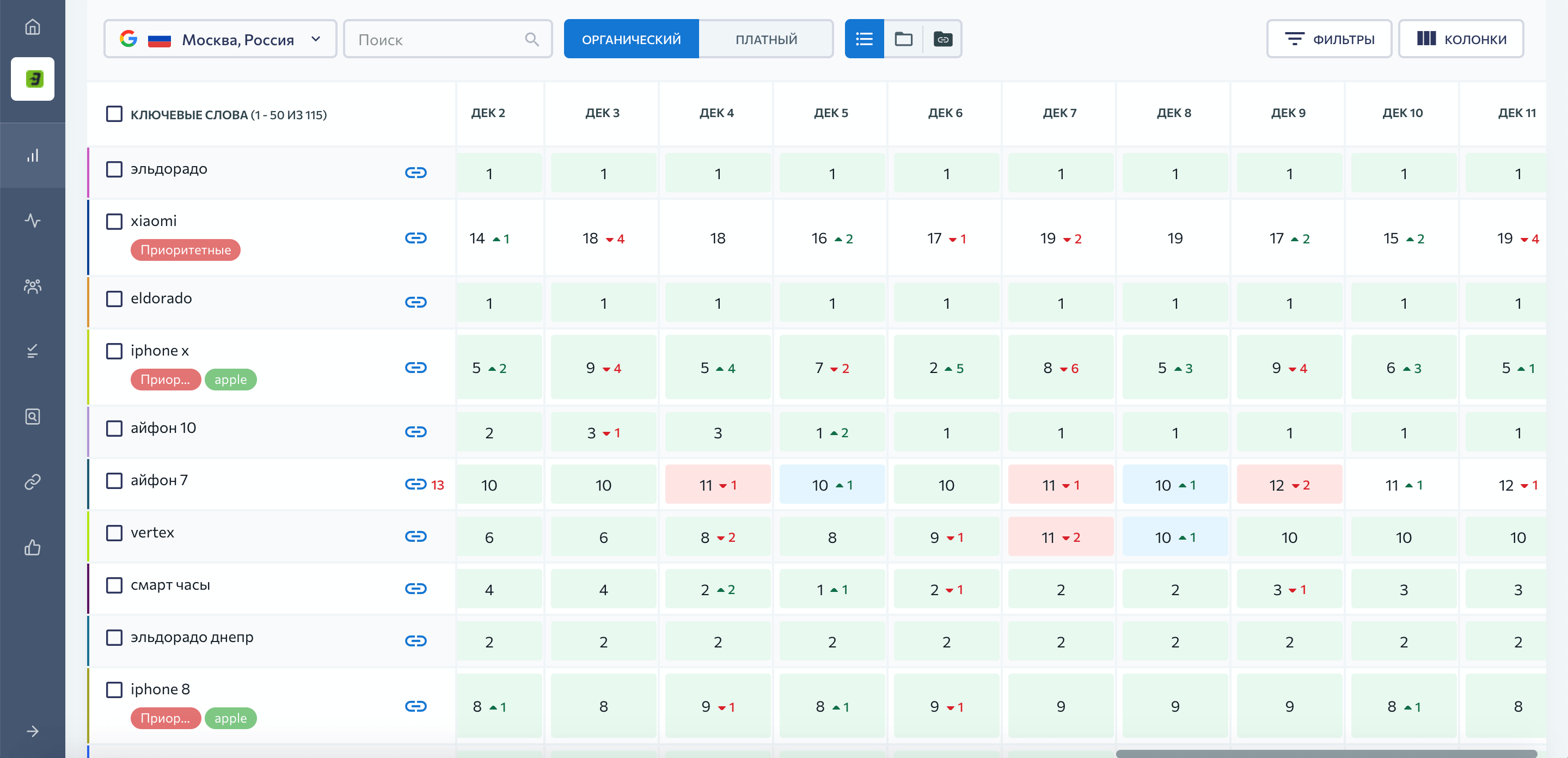Check the eldorado keyword checkbox
The height and width of the screenshot is (758, 1568).
tap(114, 299)
